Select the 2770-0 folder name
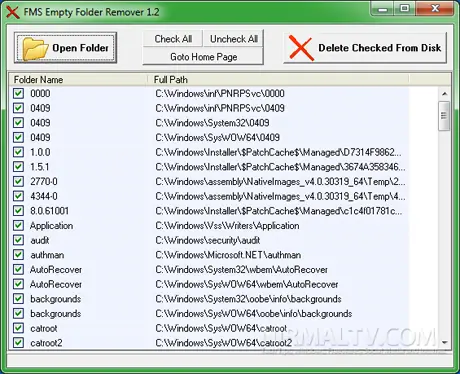The height and width of the screenshot is (374, 460). click(x=44, y=181)
